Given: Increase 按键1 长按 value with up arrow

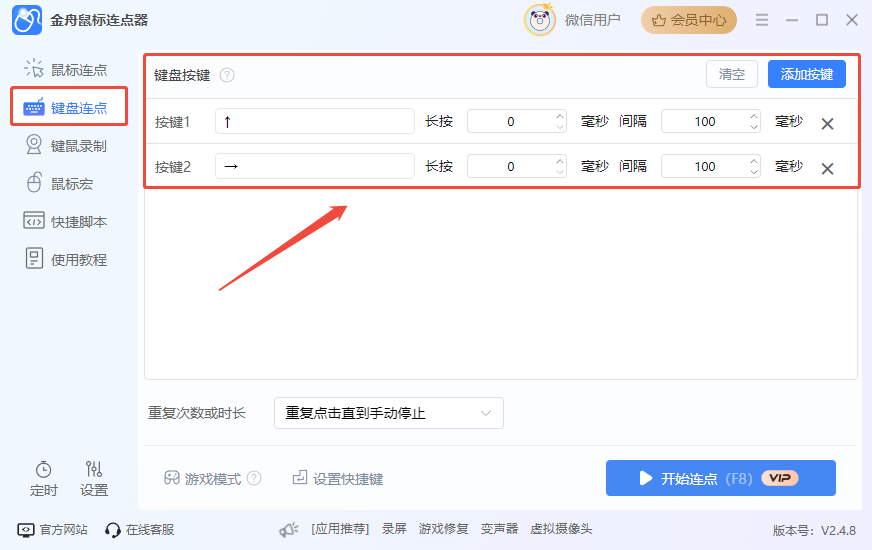Looking at the screenshot, I should [560, 116].
